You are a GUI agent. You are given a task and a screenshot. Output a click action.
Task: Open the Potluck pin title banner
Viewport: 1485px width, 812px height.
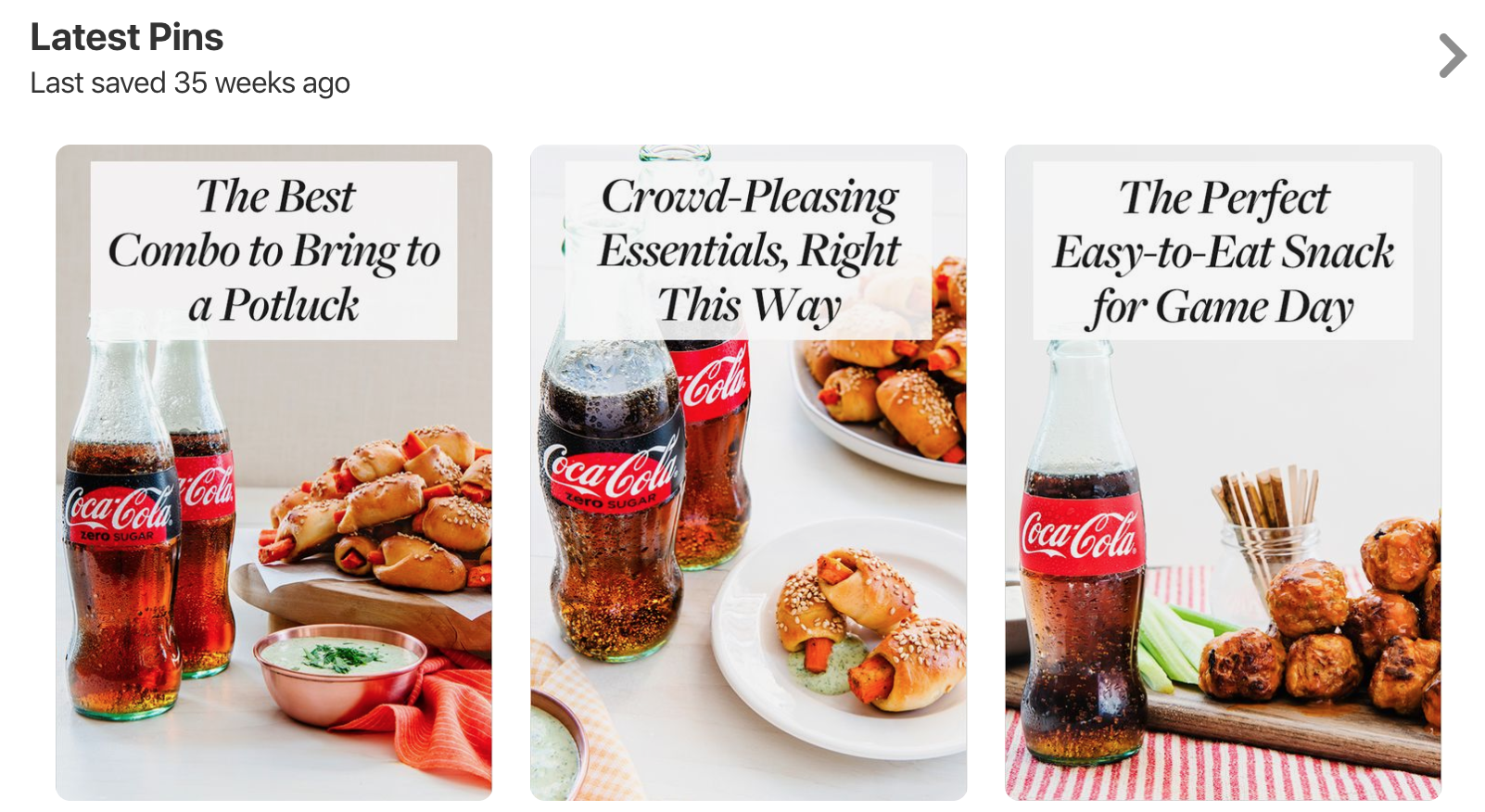tap(273, 250)
